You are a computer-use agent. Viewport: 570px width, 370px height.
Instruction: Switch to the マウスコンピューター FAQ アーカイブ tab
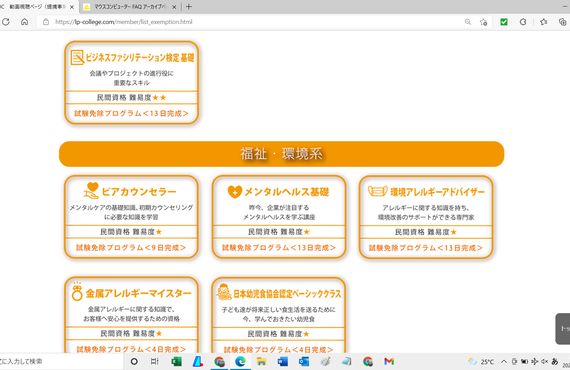coord(129,7)
